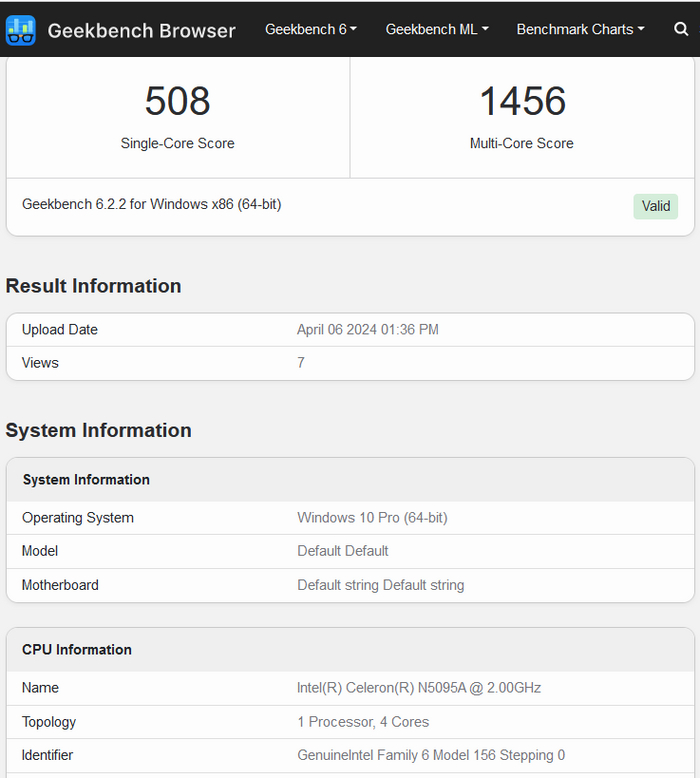Viewport: 700px width, 778px height.
Task: Click the Upload Date row label
Action: (60, 329)
